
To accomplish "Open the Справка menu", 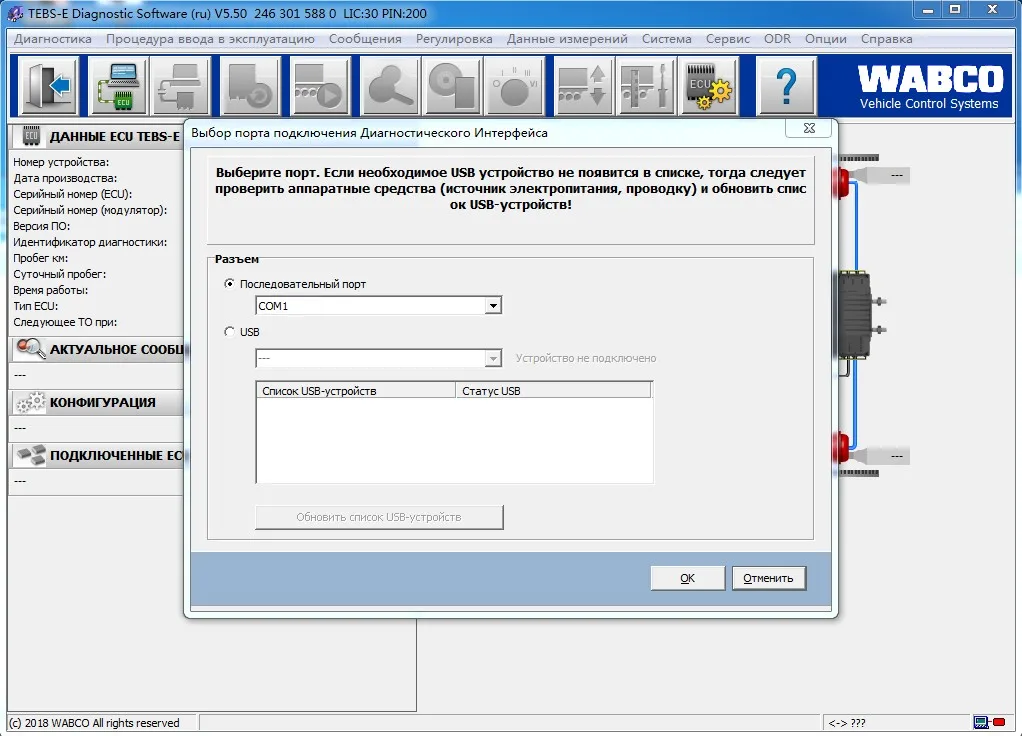I will click(886, 38).
